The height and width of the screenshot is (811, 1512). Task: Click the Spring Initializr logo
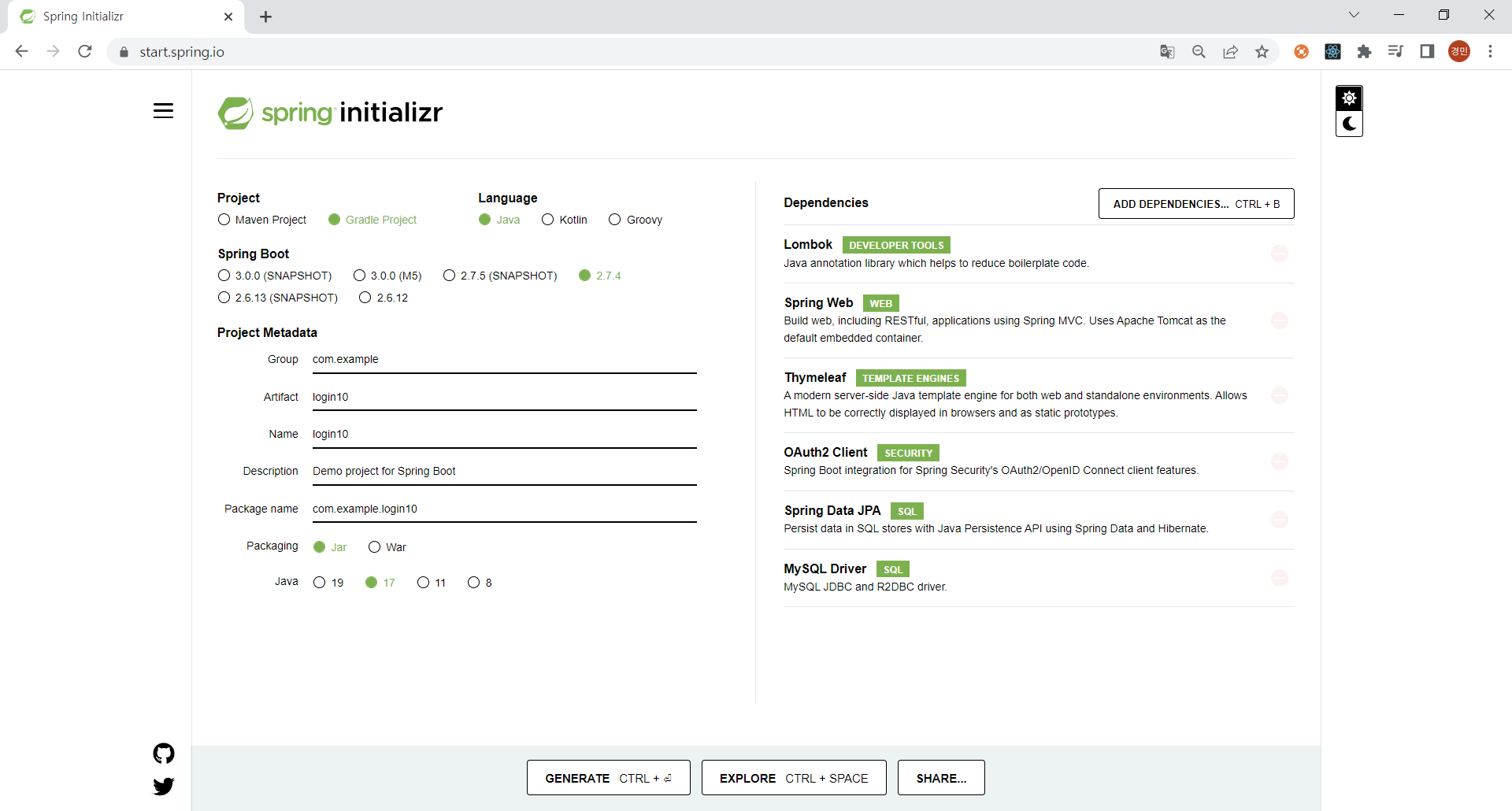[330, 113]
